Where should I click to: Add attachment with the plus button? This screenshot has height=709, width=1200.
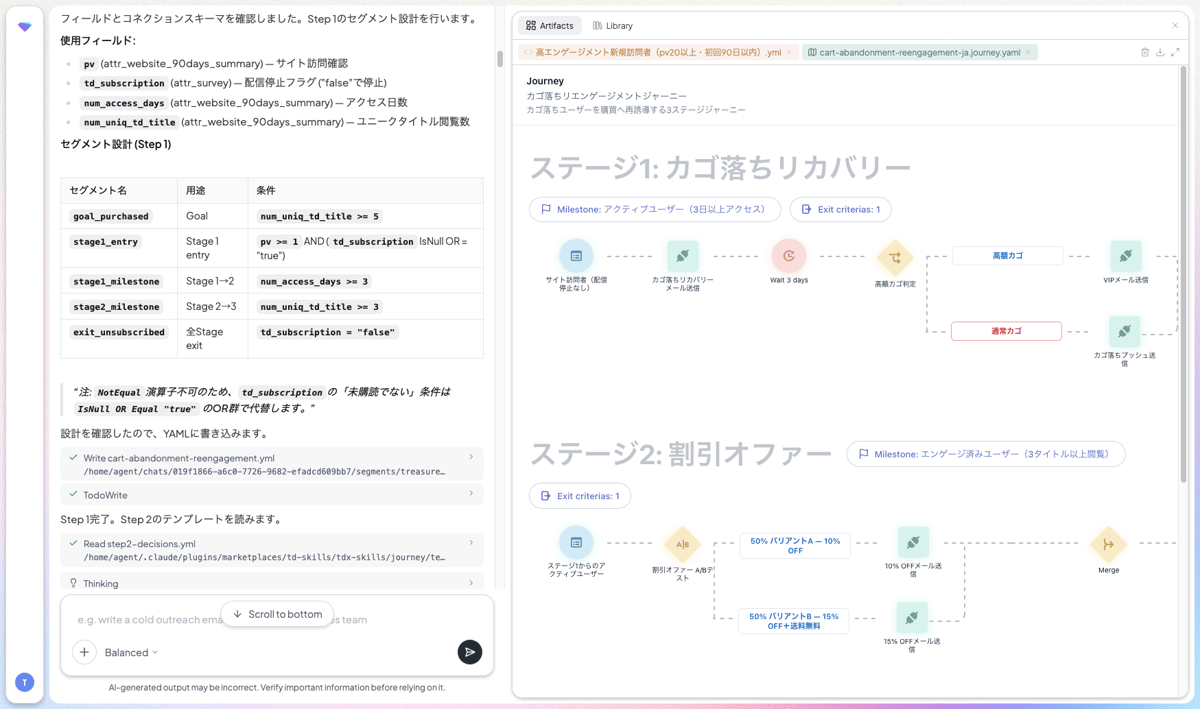click(84, 652)
